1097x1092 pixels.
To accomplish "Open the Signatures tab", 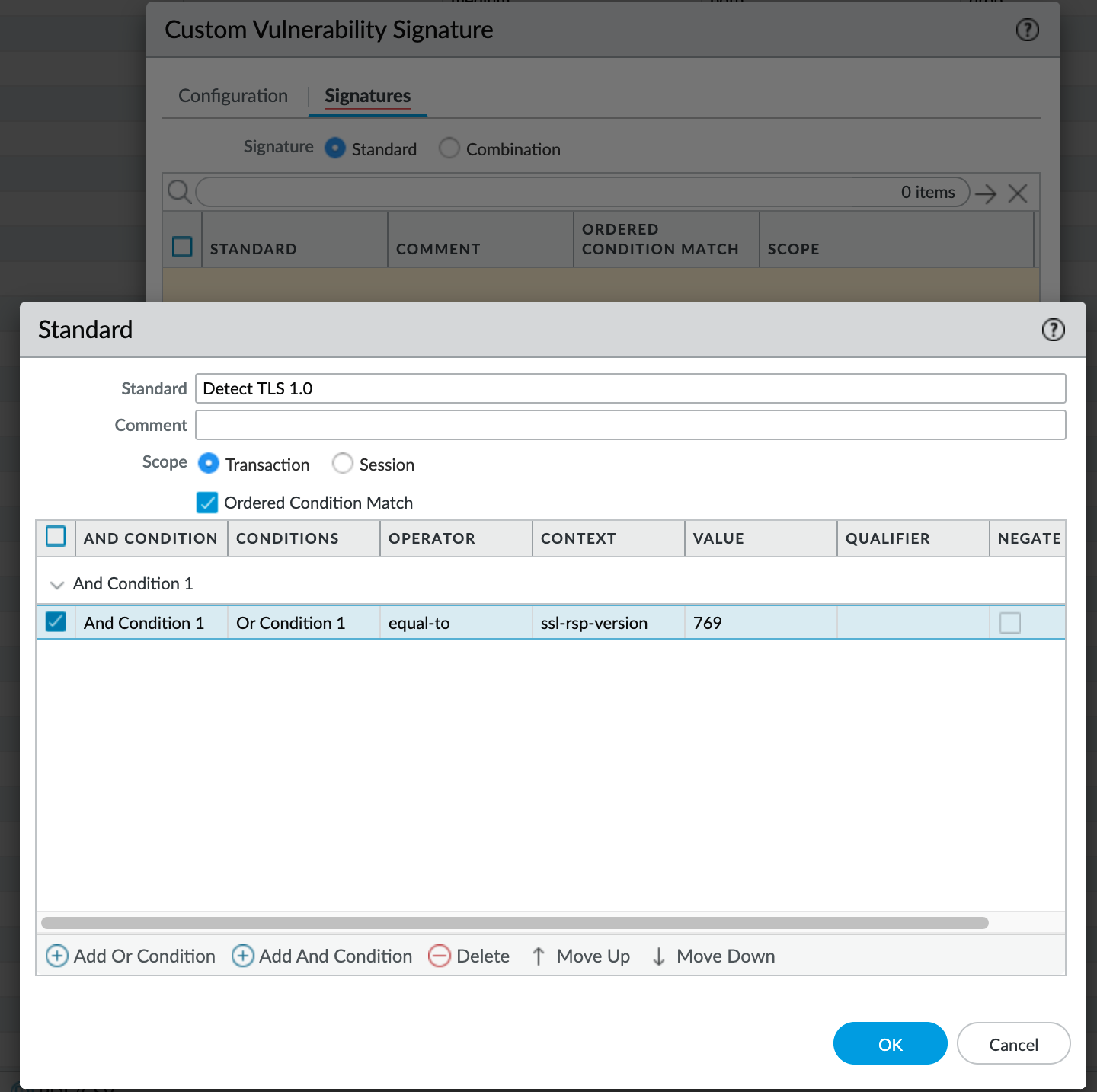I will click(x=367, y=96).
